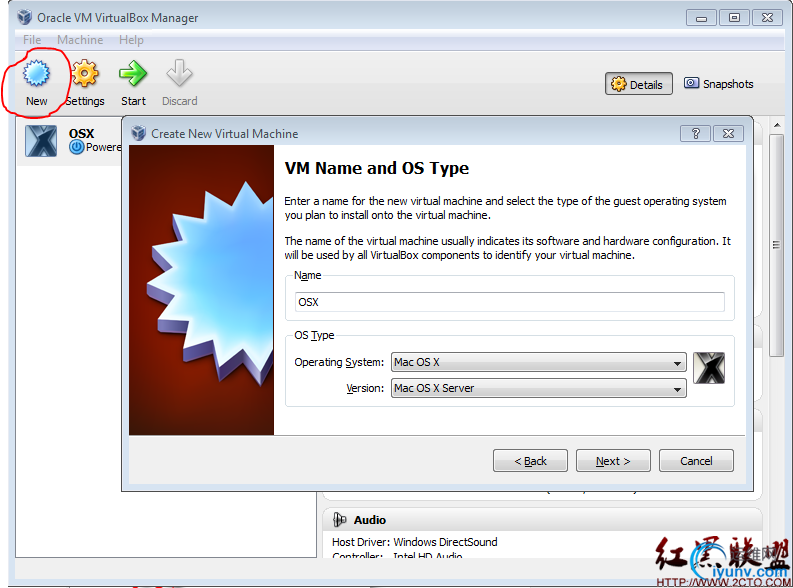Click the Name text field containing OSX
This screenshot has height=588, width=793.
click(x=509, y=302)
